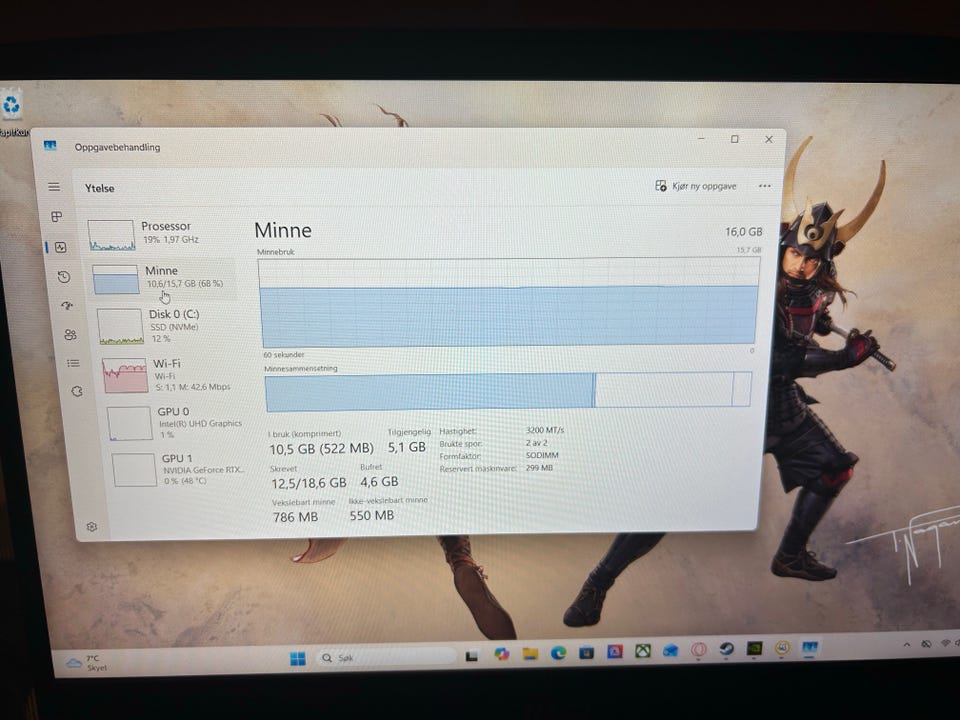Open Microsoft Store from the taskbar
The width and height of the screenshot is (960, 720).
click(x=587, y=653)
